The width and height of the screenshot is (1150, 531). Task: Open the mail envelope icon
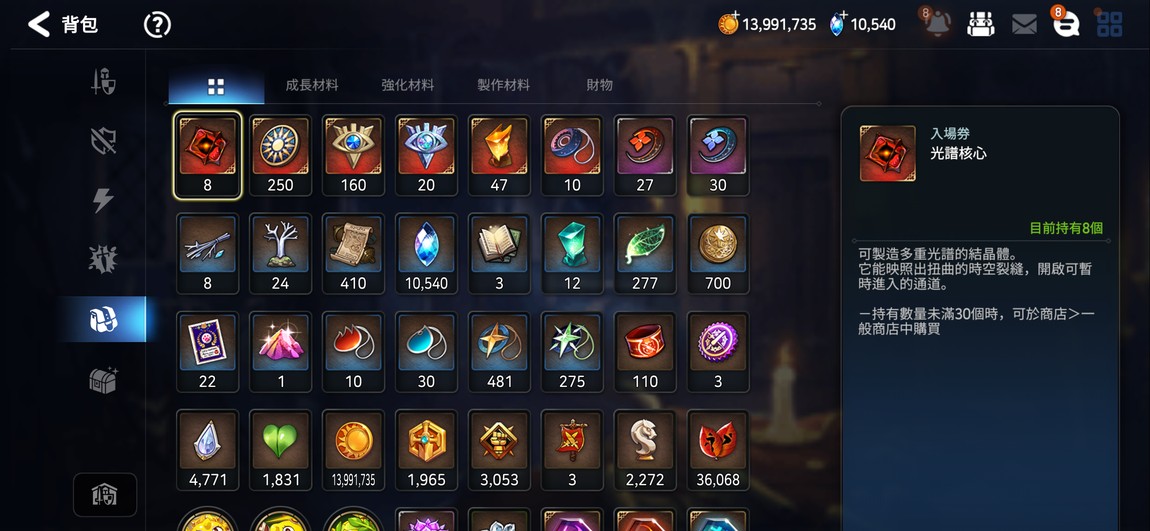(1024, 25)
